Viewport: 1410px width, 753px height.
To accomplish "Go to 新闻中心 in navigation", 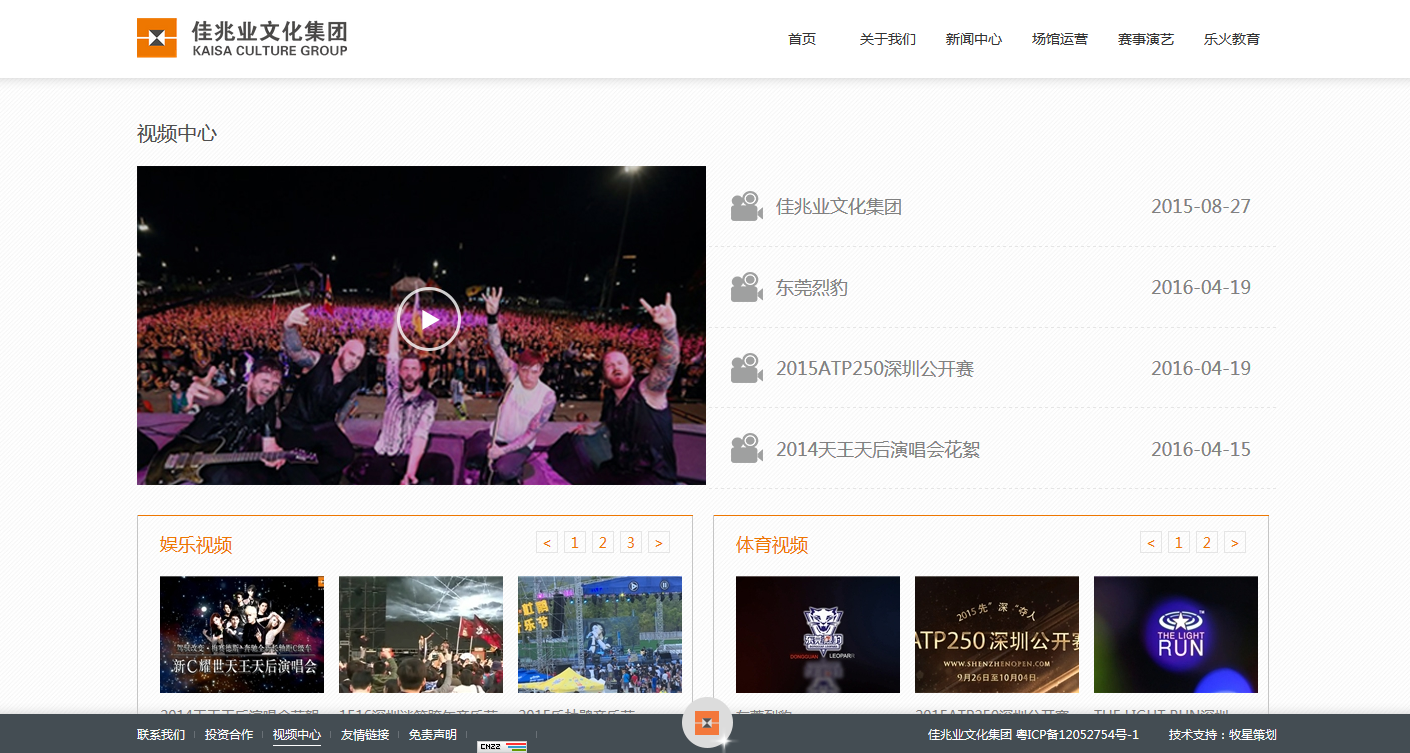I will coord(974,39).
